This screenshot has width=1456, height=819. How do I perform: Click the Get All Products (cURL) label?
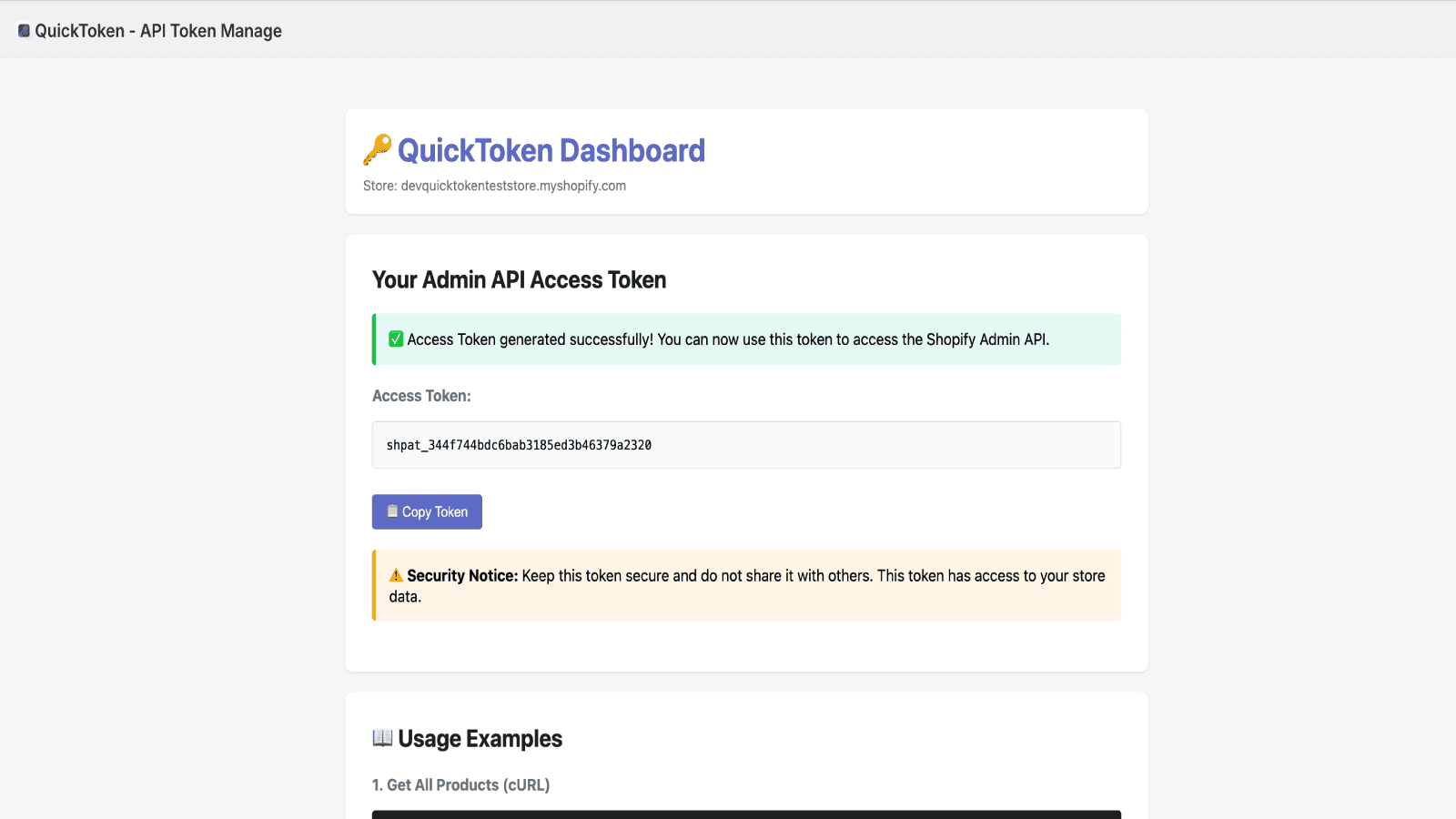460,784
